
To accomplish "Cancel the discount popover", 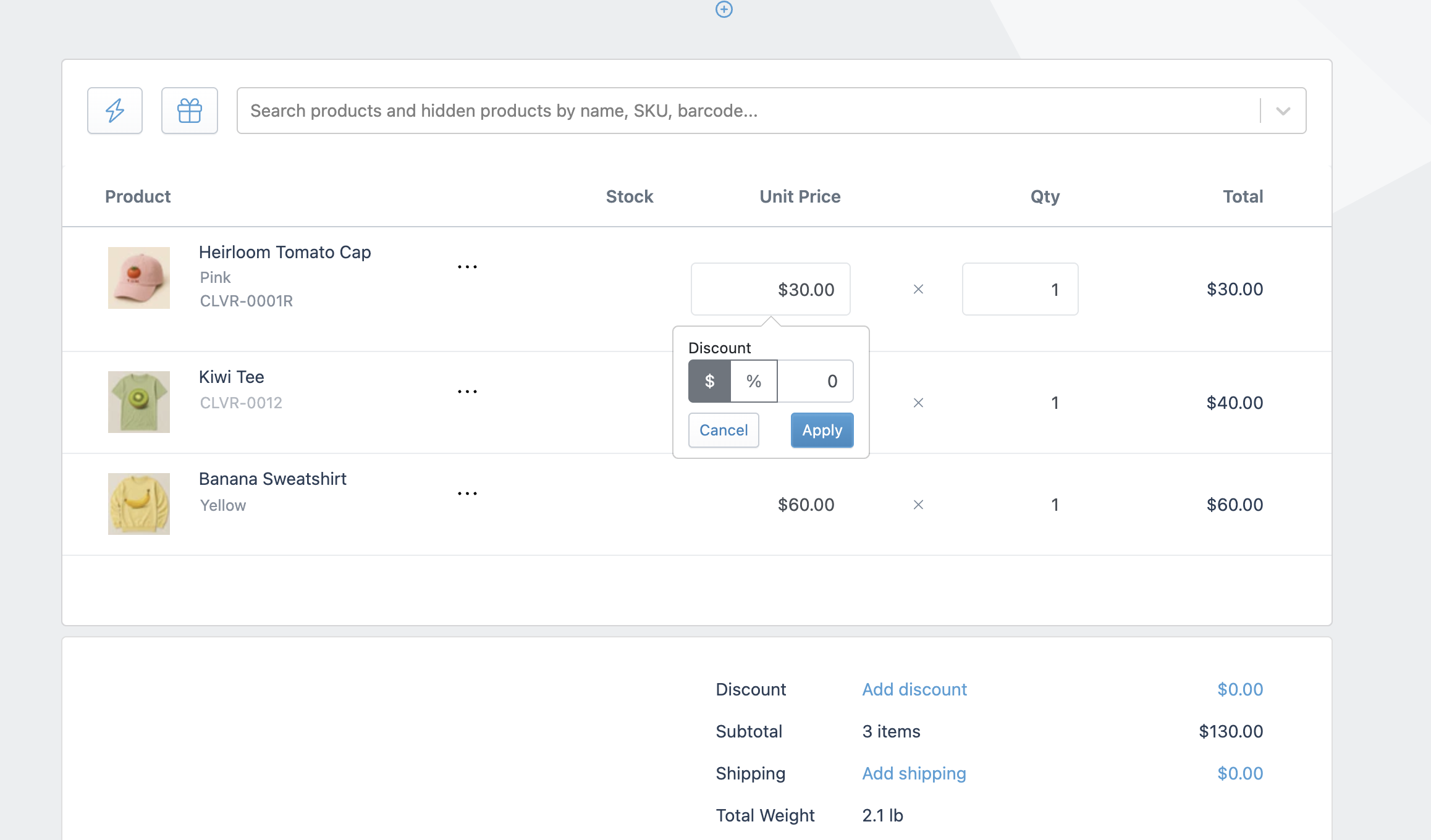I will (x=723, y=430).
